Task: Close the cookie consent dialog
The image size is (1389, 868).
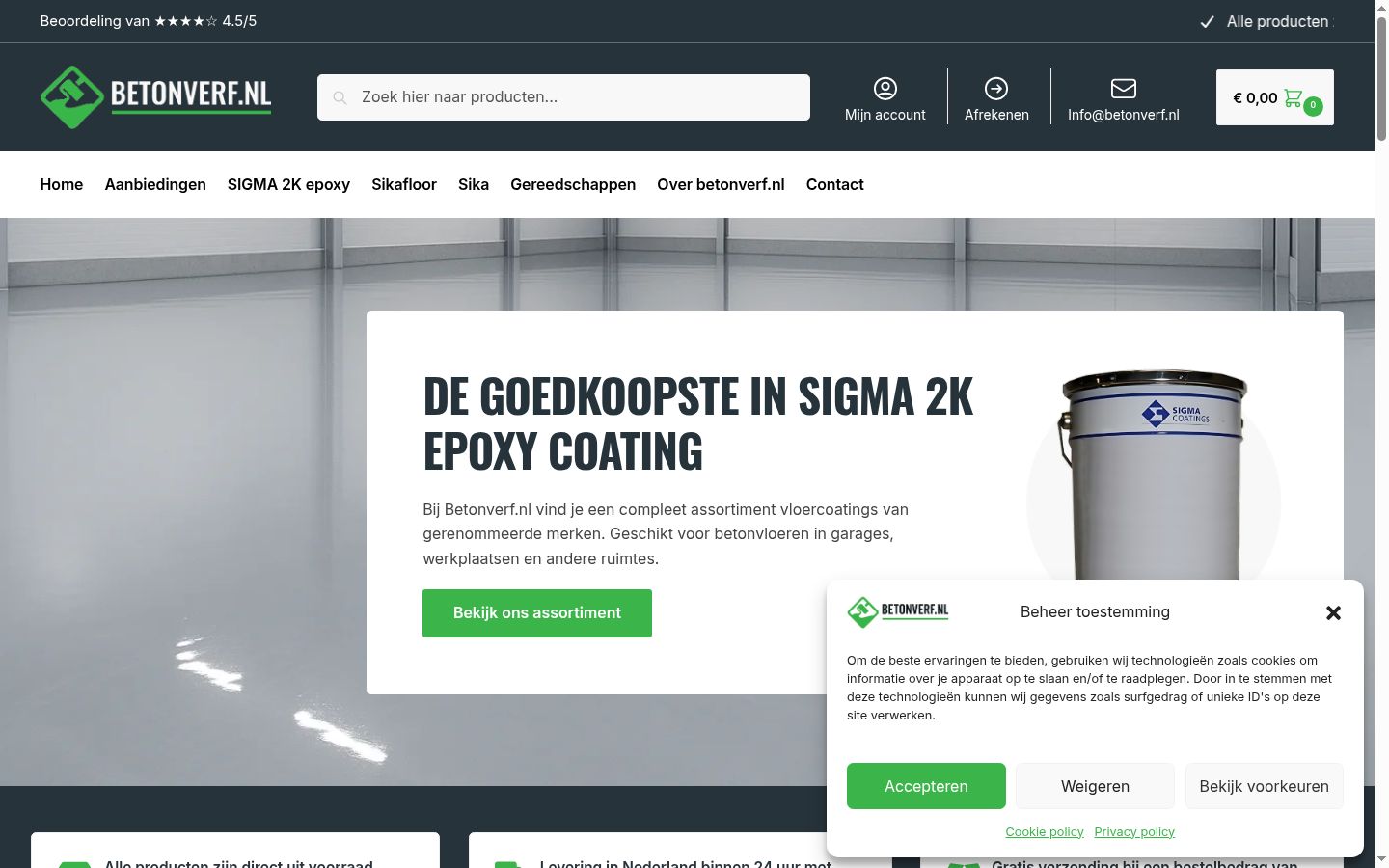Action: [1333, 612]
